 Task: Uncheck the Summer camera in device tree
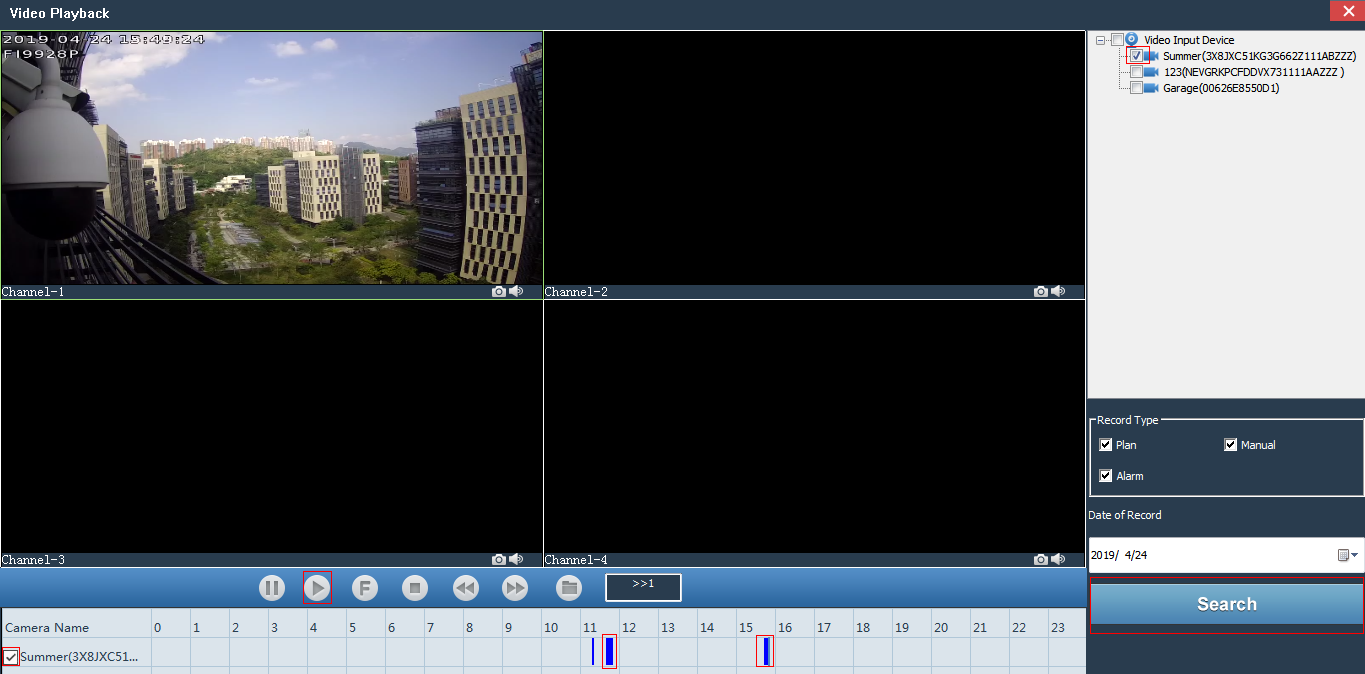1135,55
